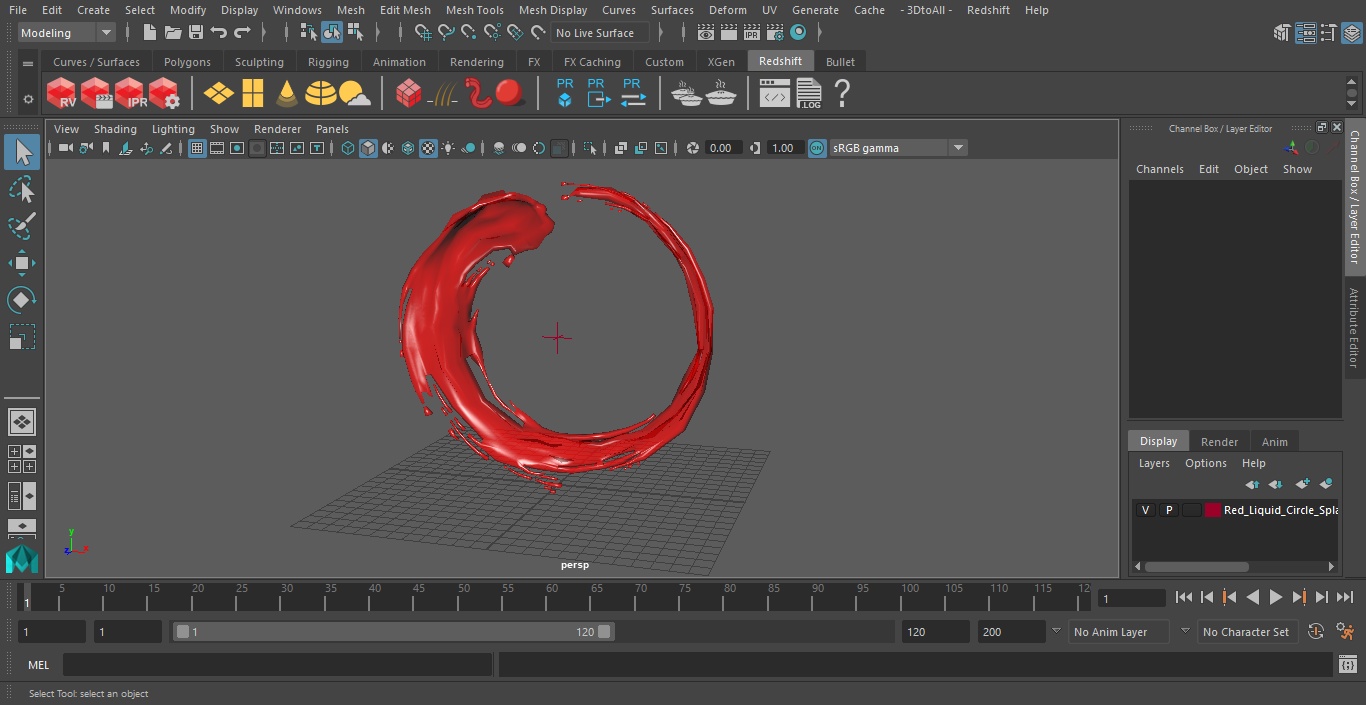Click No Live Surface field
1366x705 pixels.
click(x=600, y=33)
